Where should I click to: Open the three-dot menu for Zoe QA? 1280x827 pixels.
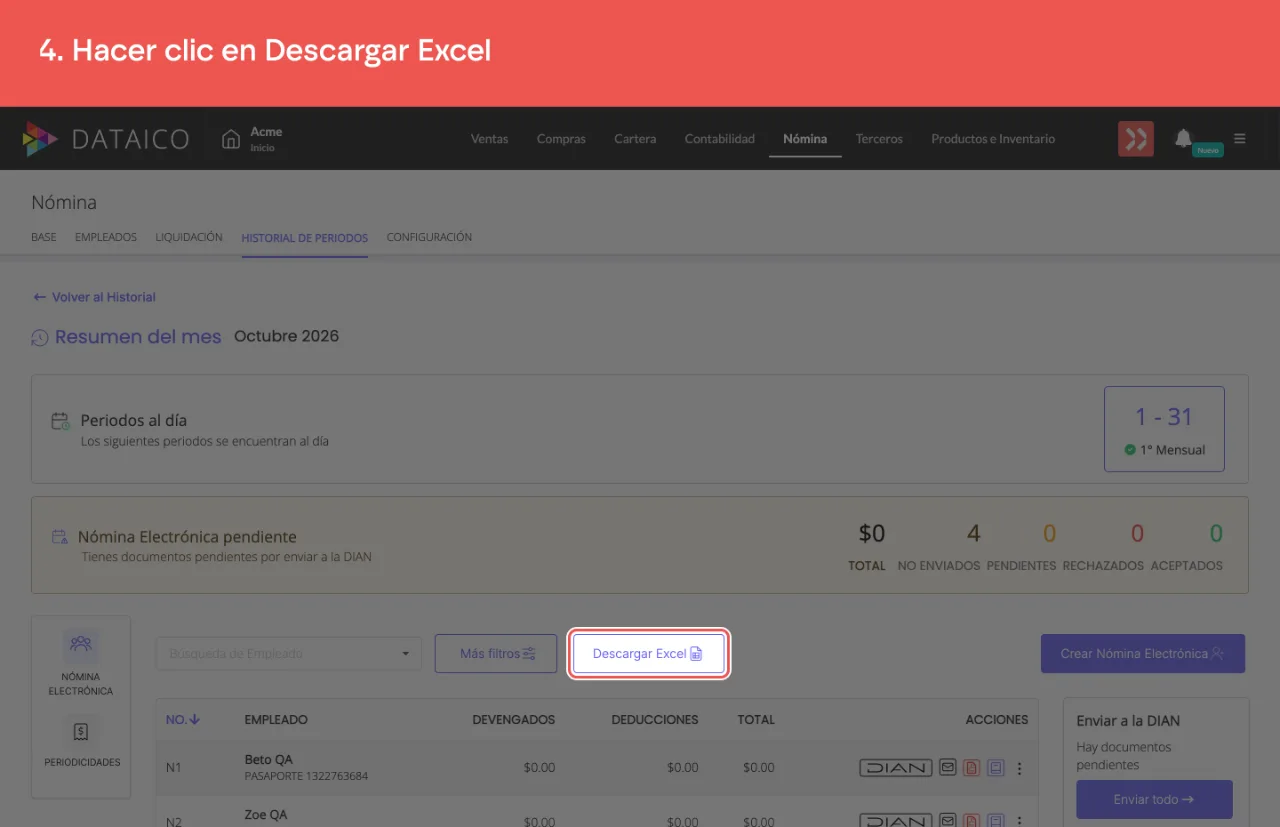click(1020, 821)
